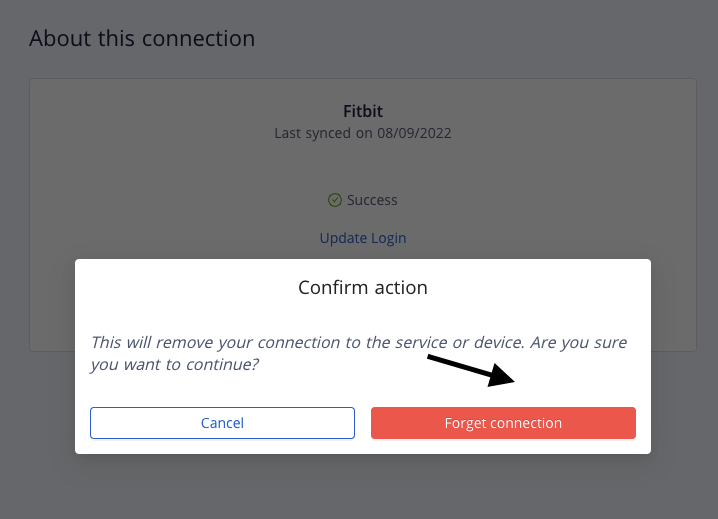This screenshot has width=718, height=519.
Task: Click the word "Fitbit" in the card header
Action: pos(363,111)
